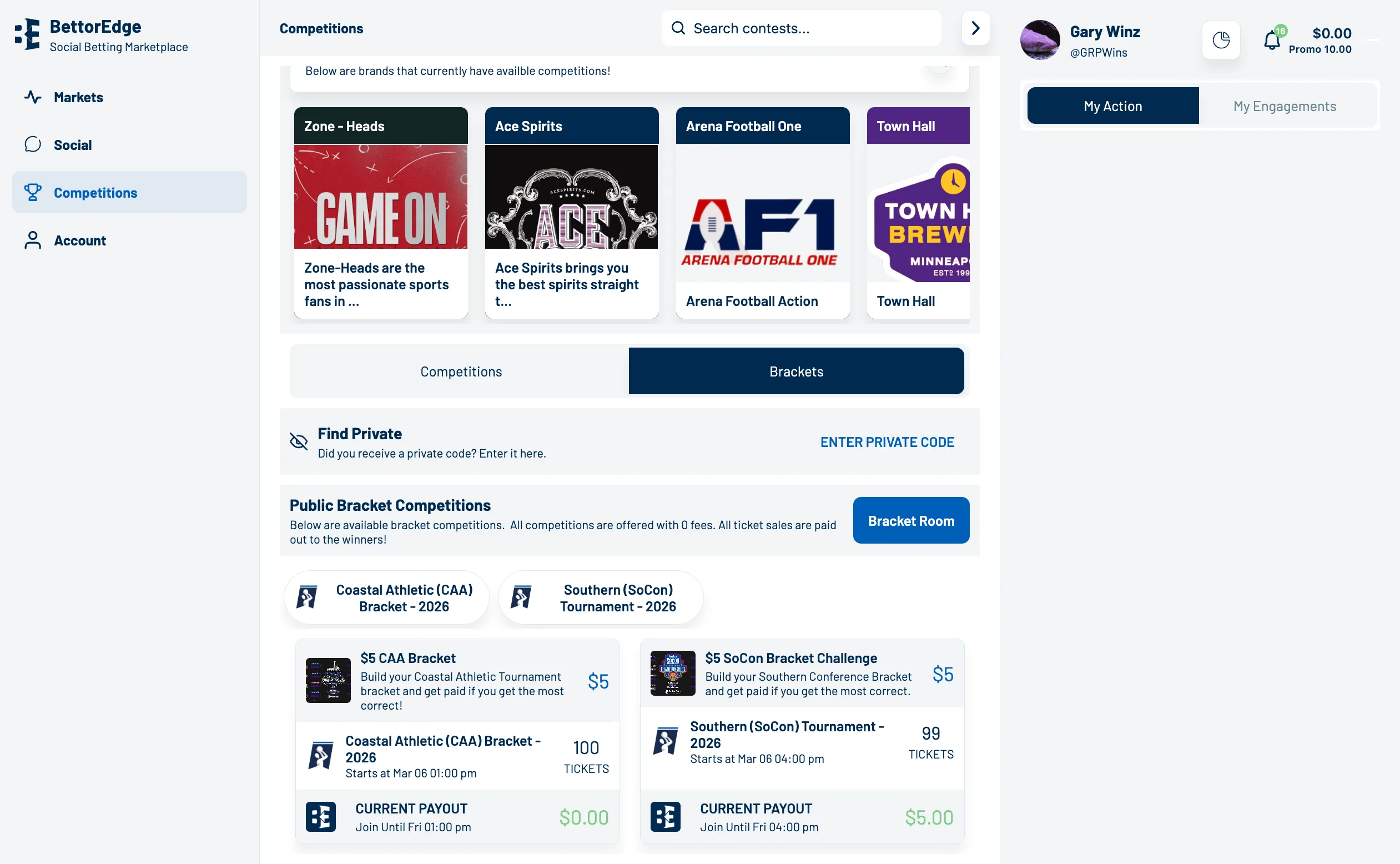
Task: Open the Zone - Heads brand card
Action: (x=380, y=213)
